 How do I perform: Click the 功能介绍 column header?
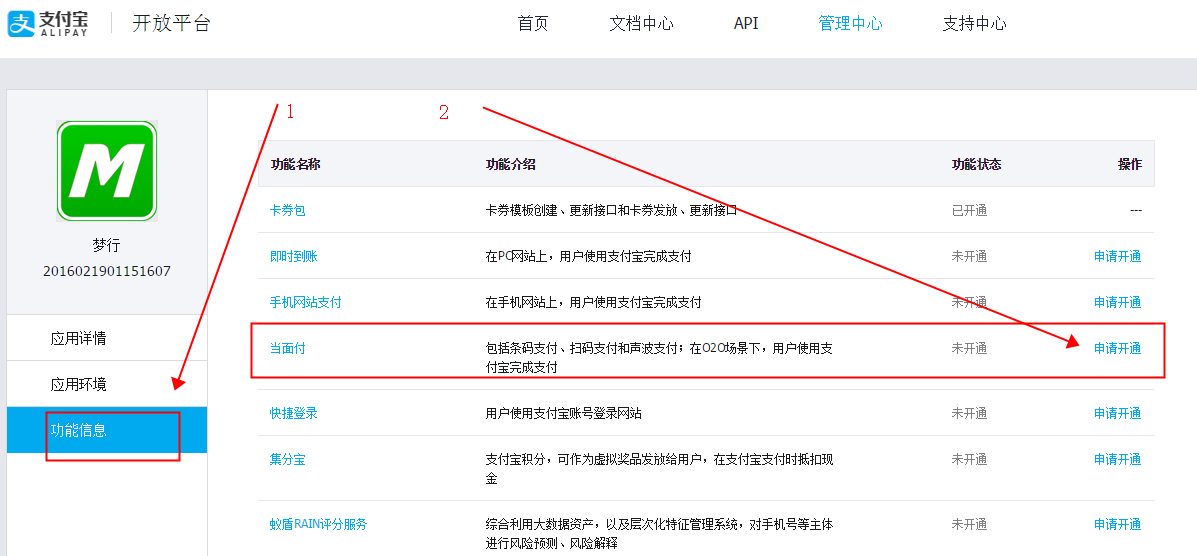click(511, 164)
